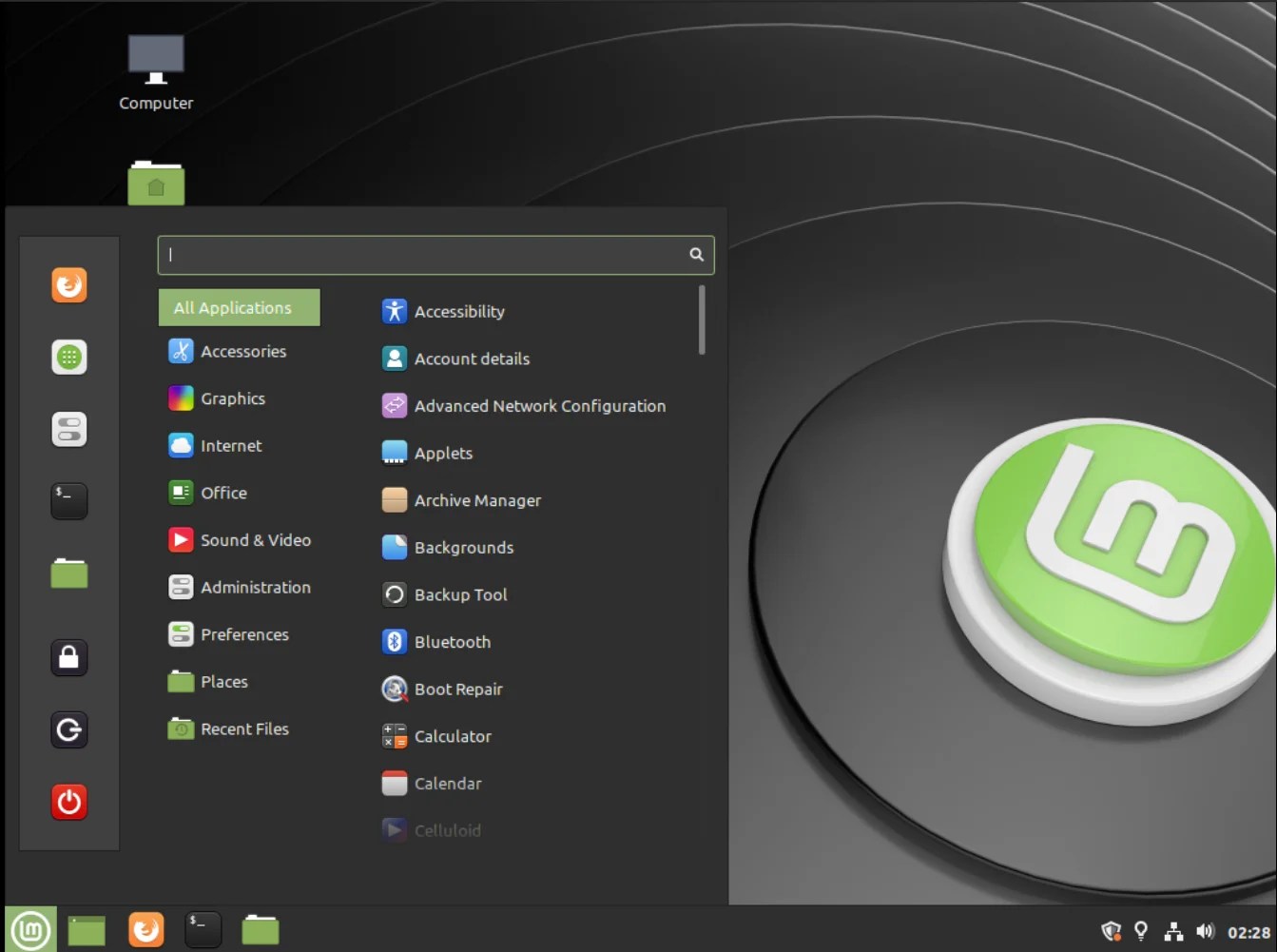Switch to the Sound & Video category

(255, 539)
